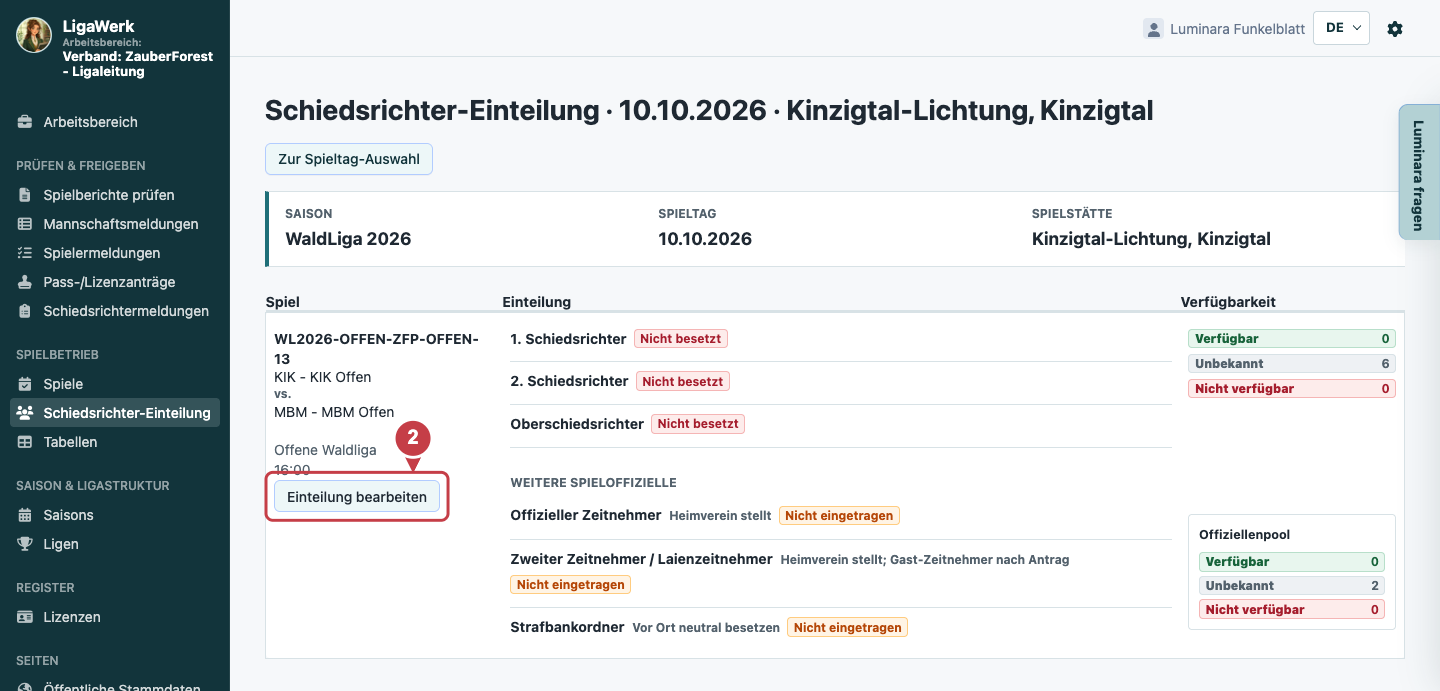1440x691 pixels.
Task: Click the Lizenzen ID card icon
Action: (25, 617)
